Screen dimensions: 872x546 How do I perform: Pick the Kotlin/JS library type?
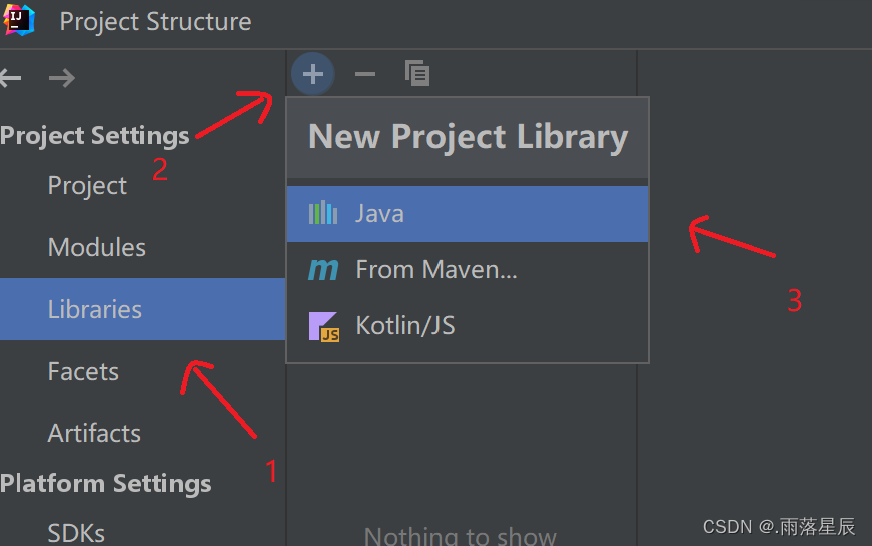tap(467, 326)
